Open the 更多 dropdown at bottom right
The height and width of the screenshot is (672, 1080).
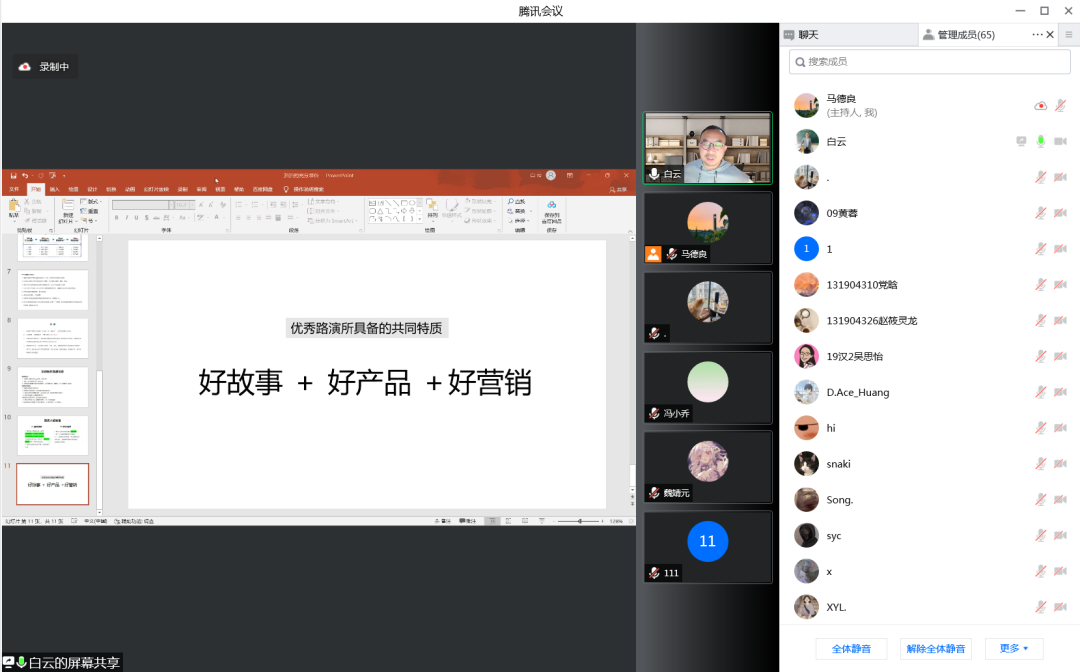pyautogui.click(x=1014, y=648)
